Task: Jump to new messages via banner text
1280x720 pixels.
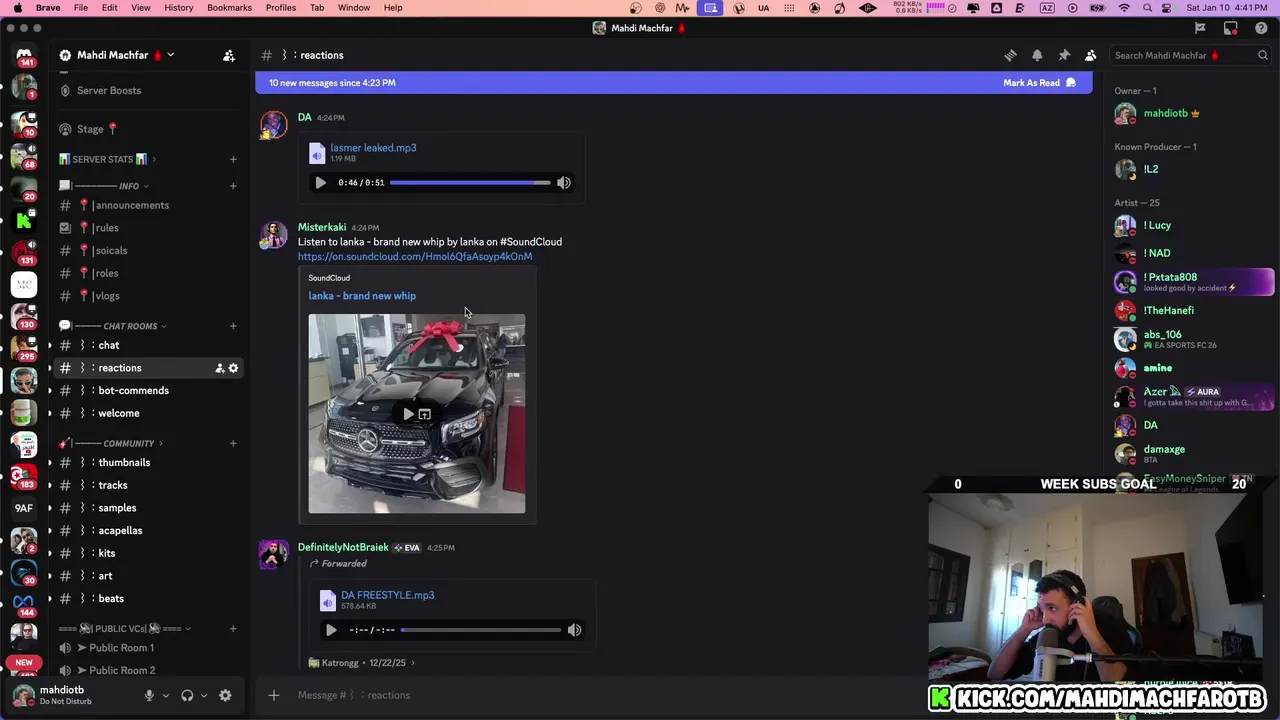Action: 332,83
